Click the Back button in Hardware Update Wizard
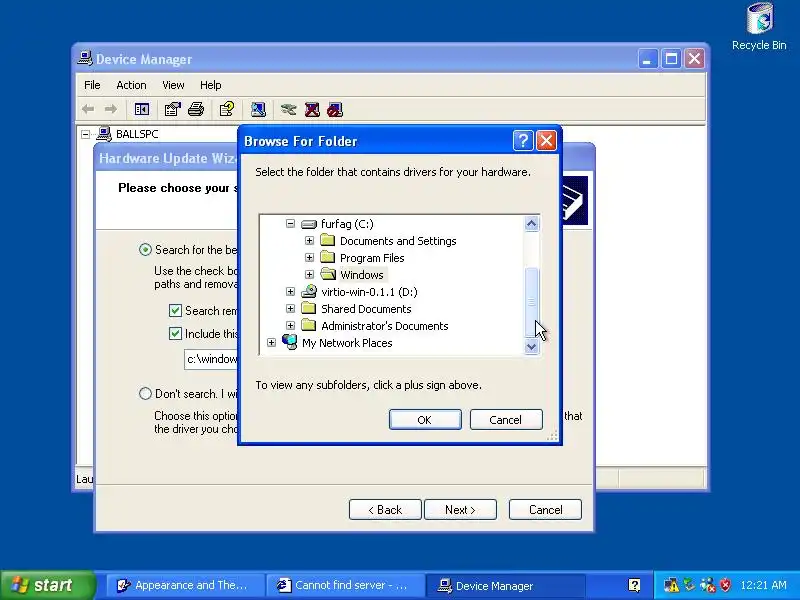 (385, 509)
